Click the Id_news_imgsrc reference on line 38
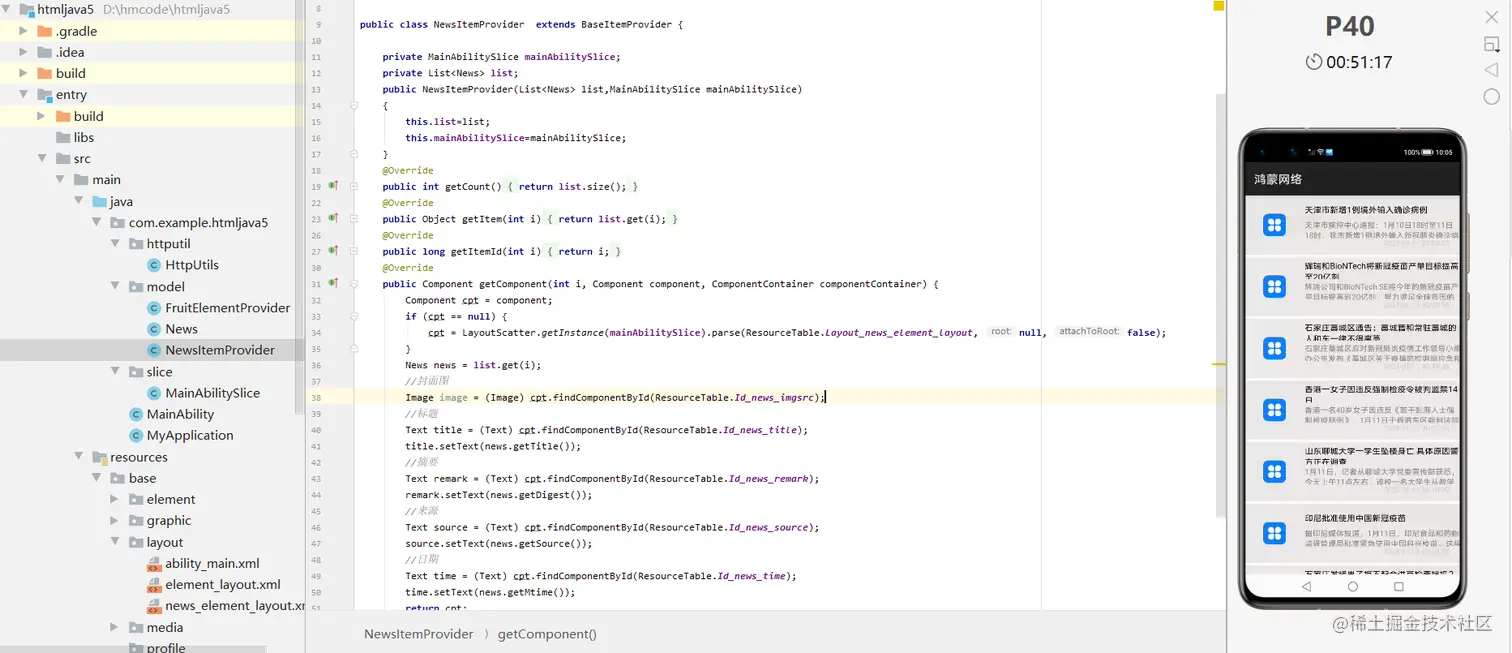The width and height of the screenshot is (1512, 653). 776,397
